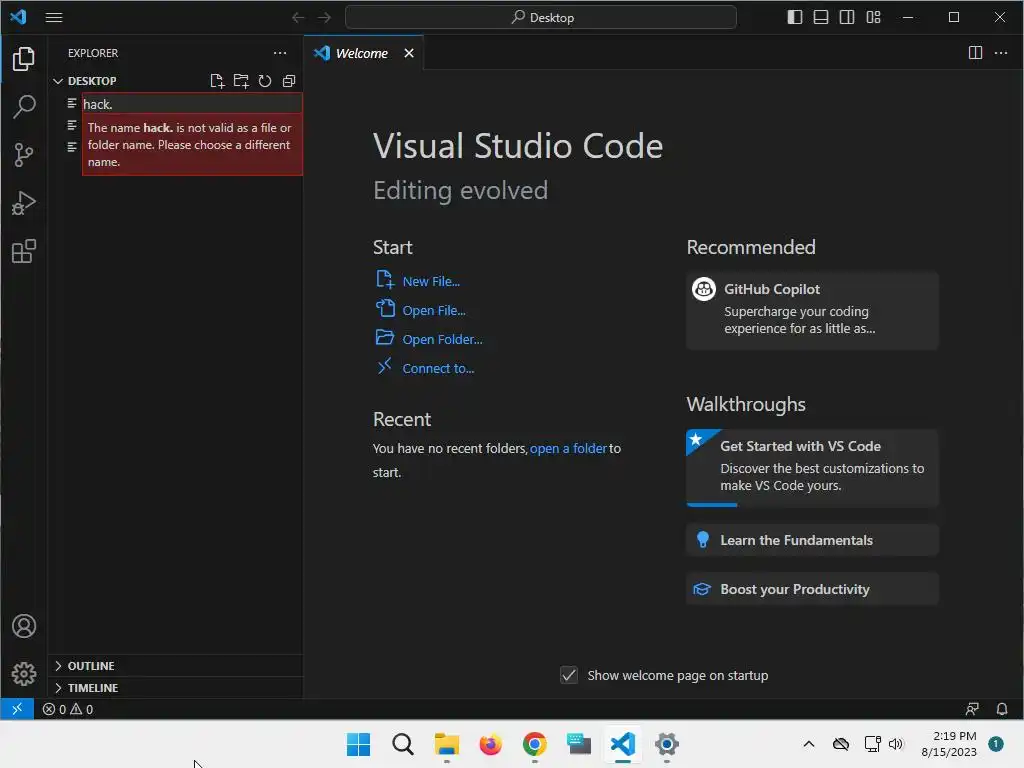Open the GitHub Copilot recommendation card
The image size is (1024, 768).
click(x=812, y=311)
